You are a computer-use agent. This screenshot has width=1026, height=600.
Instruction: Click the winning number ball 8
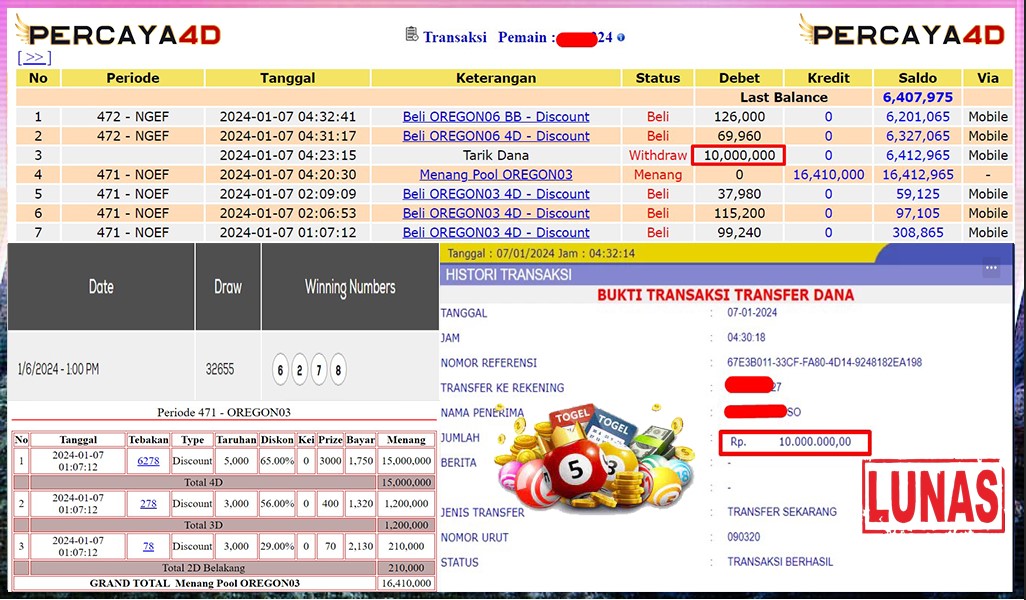tap(338, 369)
